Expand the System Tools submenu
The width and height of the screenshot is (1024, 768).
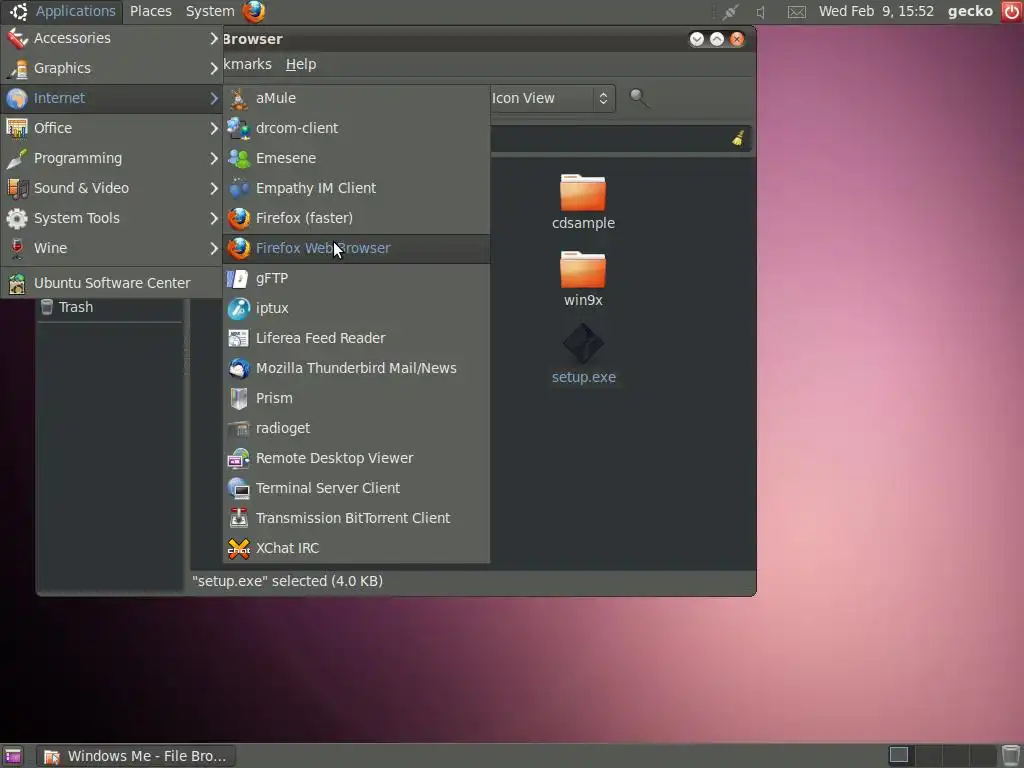tap(112, 218)
